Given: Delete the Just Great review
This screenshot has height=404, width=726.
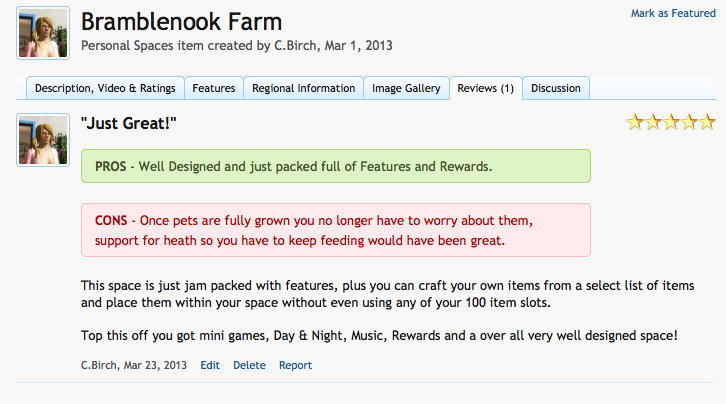Looking at the screenshot, I should [x=249, y=365].
